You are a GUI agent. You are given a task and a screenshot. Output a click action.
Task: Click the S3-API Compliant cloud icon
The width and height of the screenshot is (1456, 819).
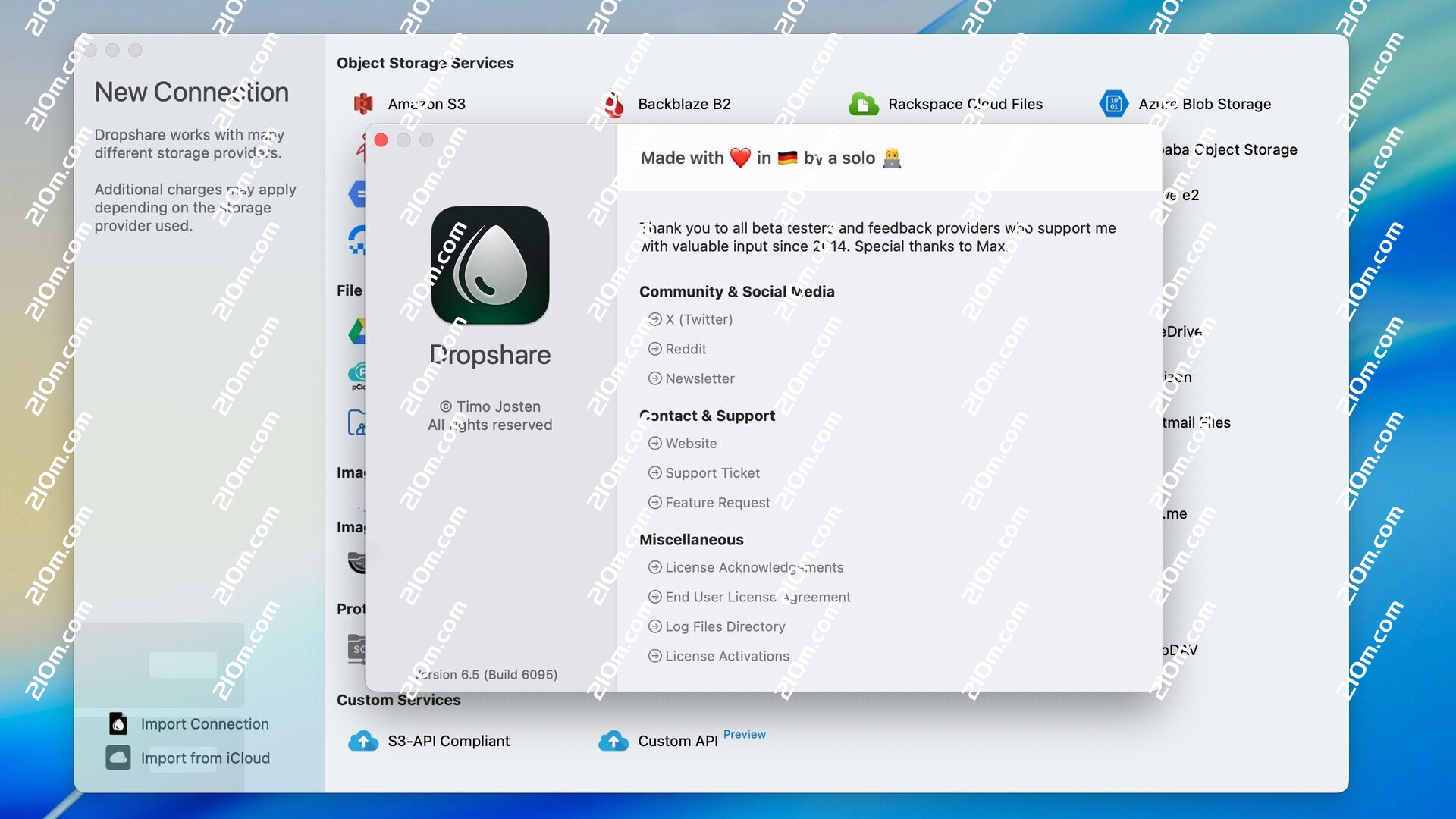[363, 741]
